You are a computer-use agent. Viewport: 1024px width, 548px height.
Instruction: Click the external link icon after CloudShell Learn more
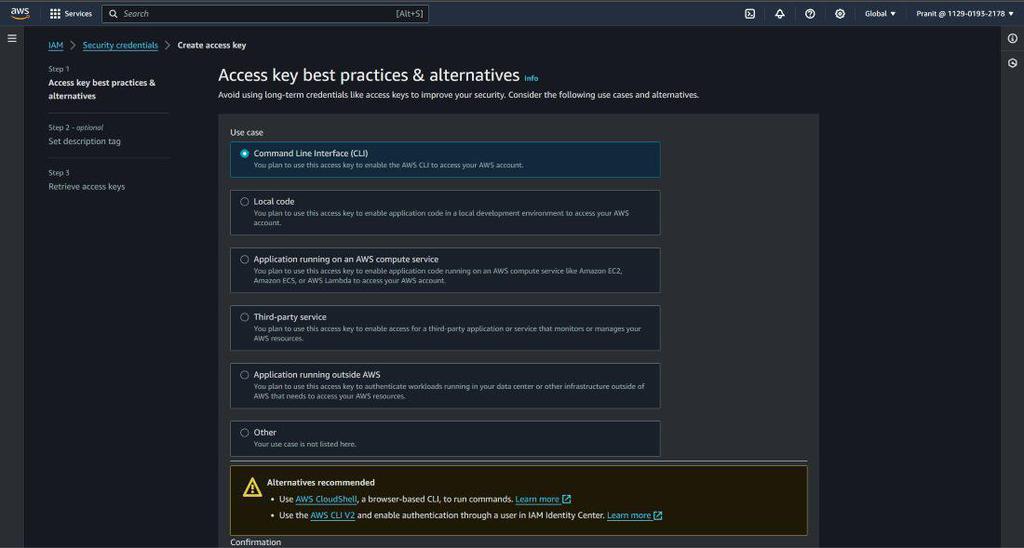coord(566,499)
